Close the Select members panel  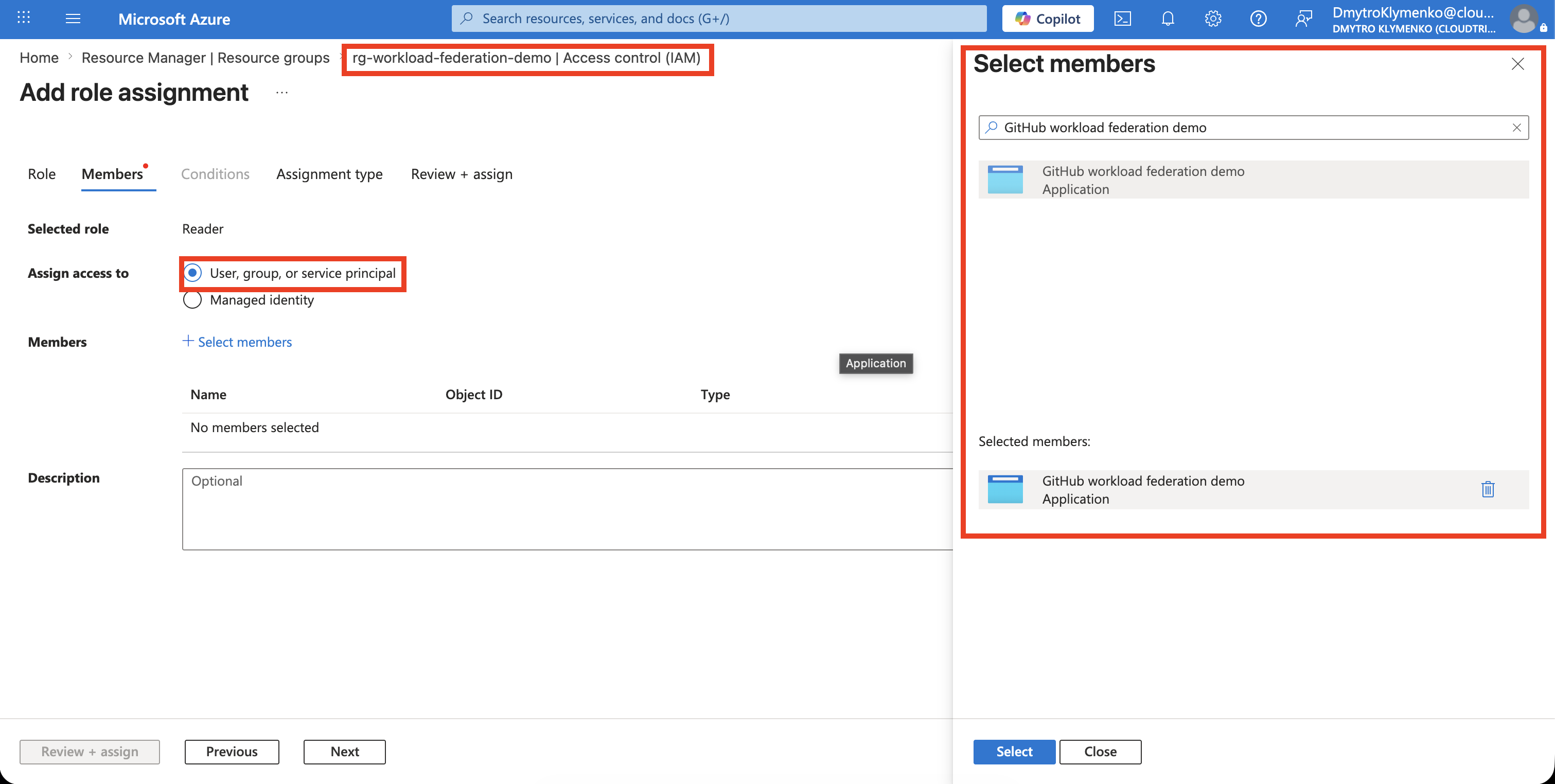pyautogui.click(x=1517, y=63)
